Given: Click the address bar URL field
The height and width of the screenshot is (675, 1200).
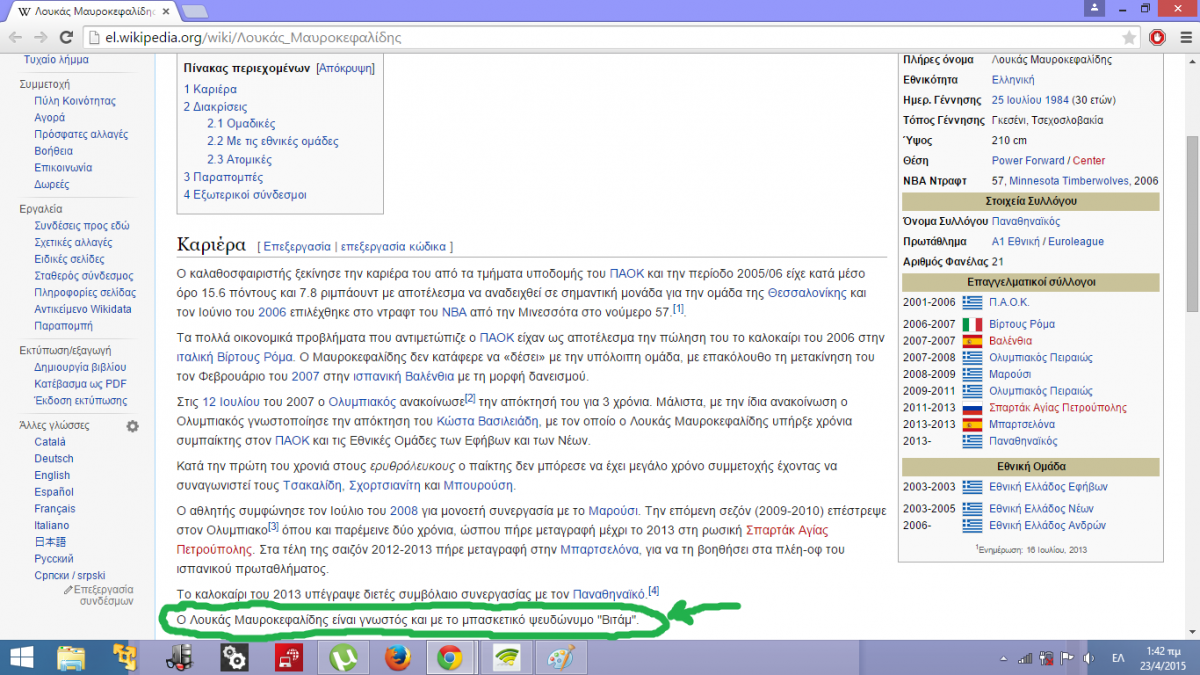Looking at the screenshot, I should [600, 38].
